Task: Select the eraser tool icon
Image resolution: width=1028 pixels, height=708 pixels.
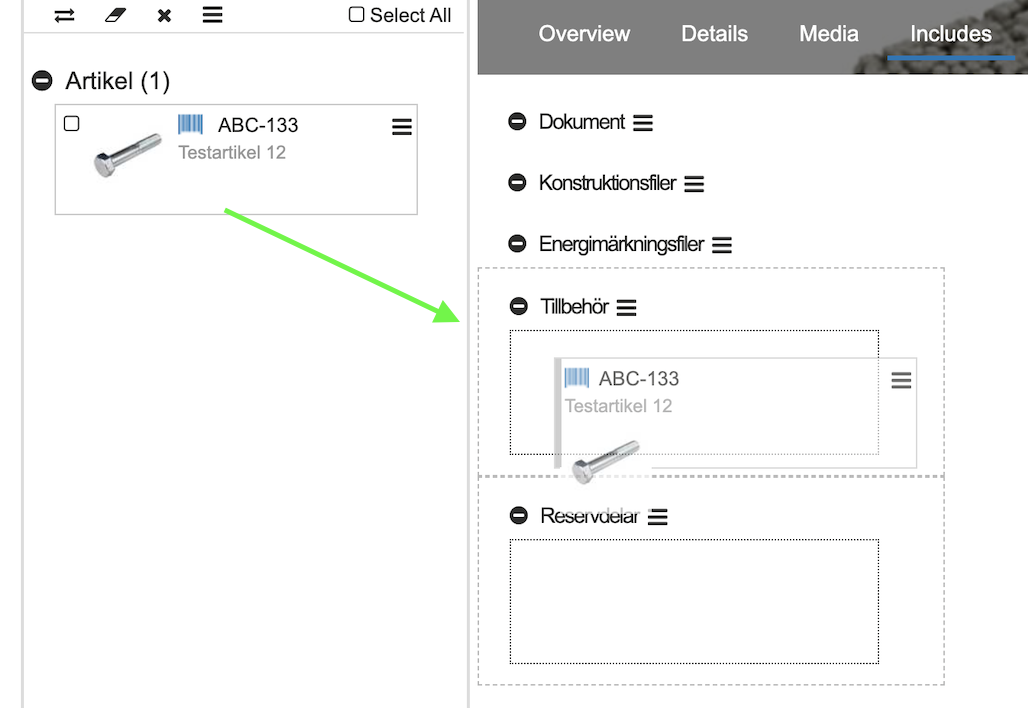Action: (115, 15)
